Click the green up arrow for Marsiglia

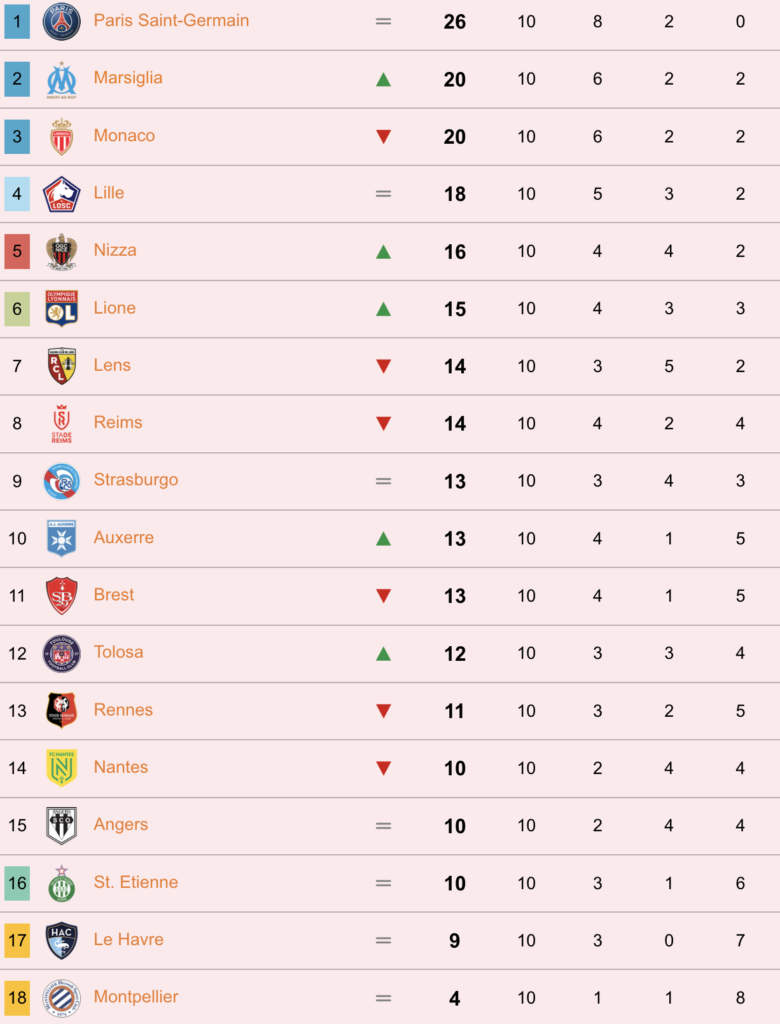click(x=383, y=80)
